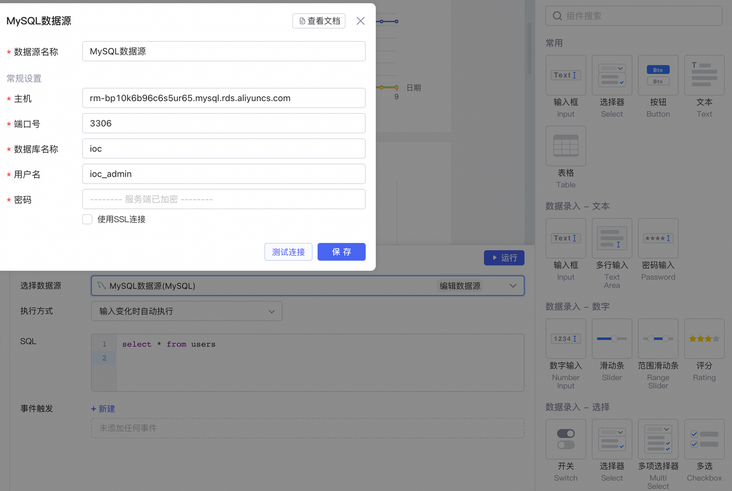The height and width of the screenshot is (491, 732).
Task: Focus the 端口号 field showing 3306
Action: (224, 123)
